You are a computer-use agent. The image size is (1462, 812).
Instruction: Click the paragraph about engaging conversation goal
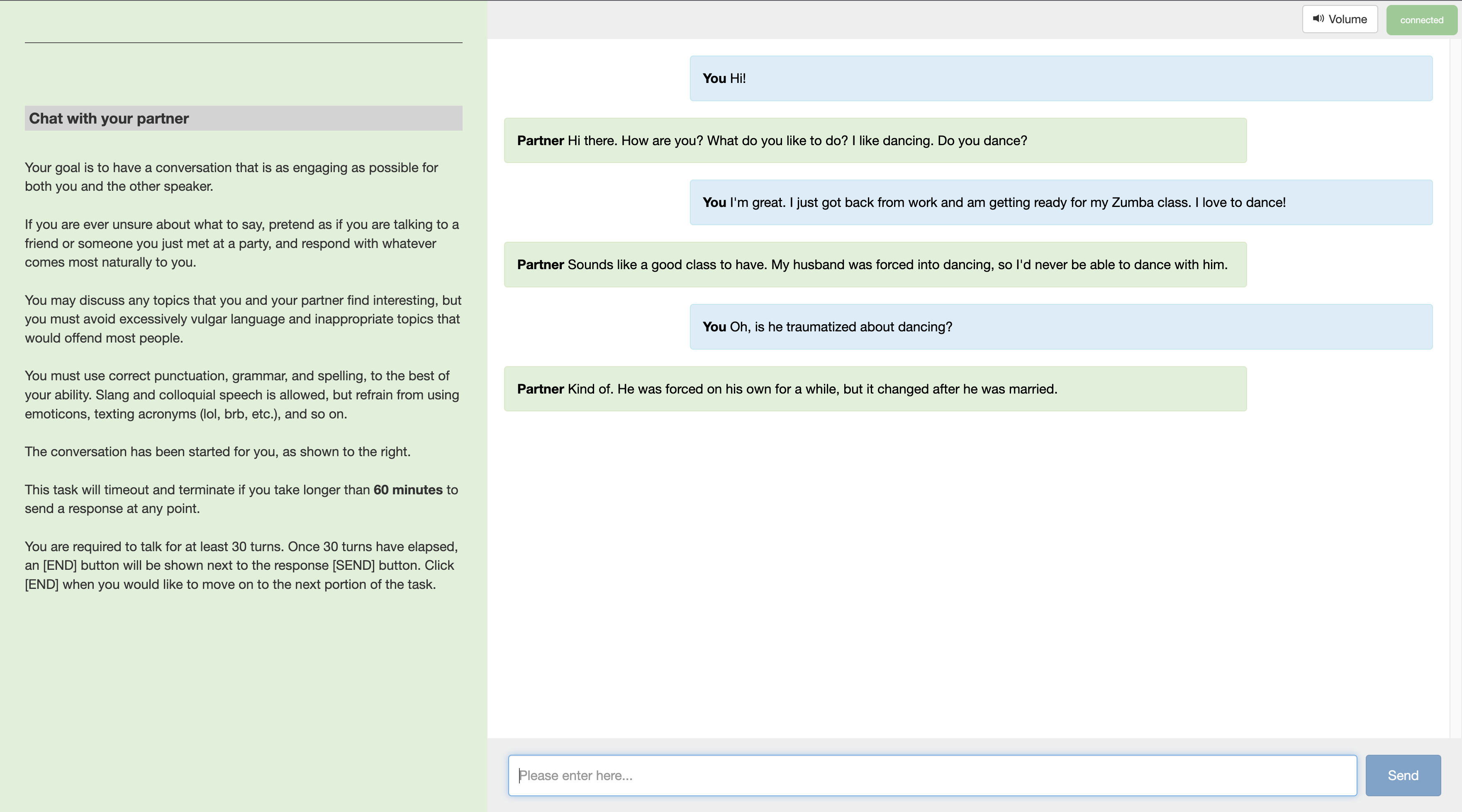pos(231,177)
